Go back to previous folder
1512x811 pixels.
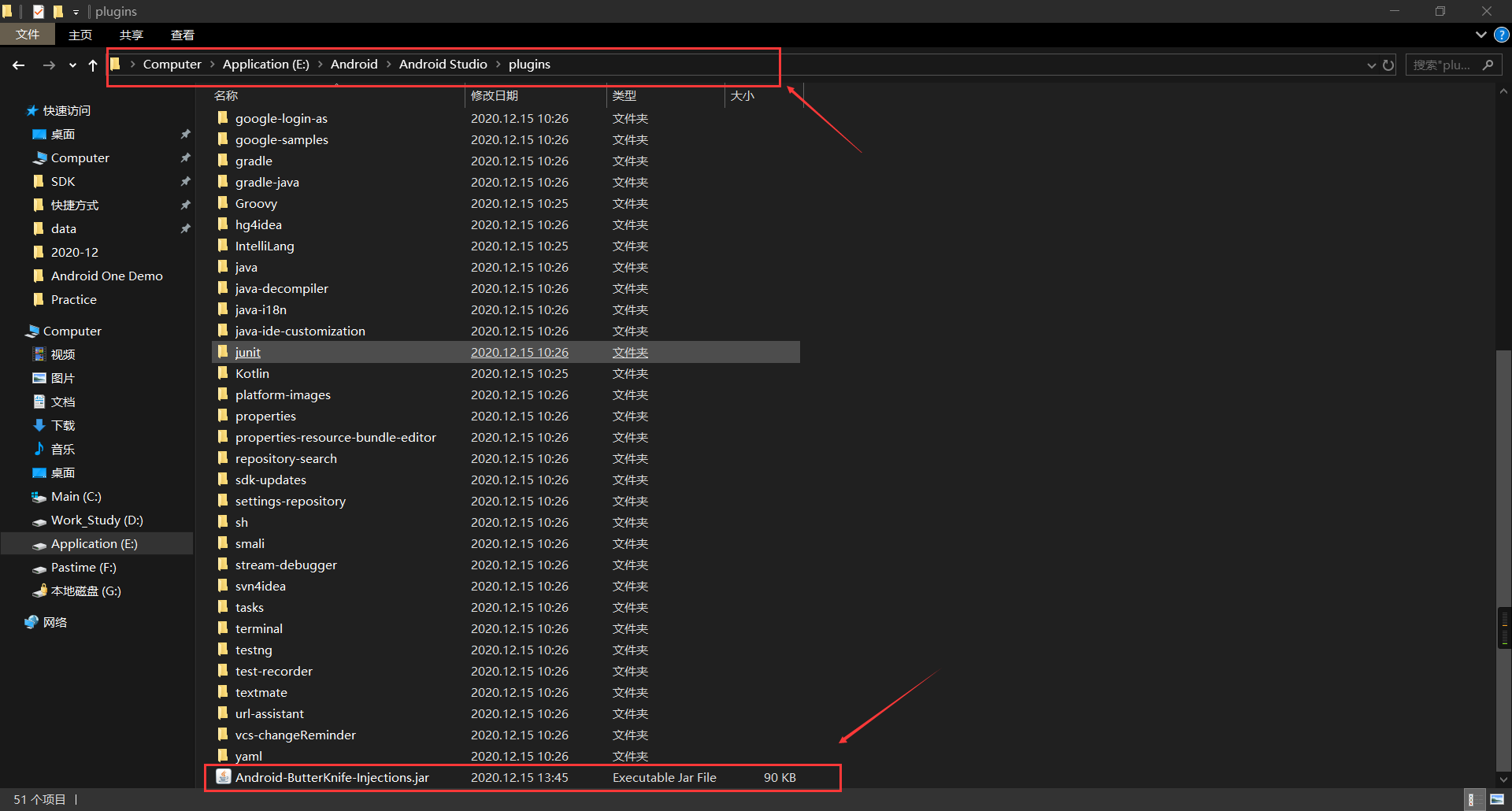click(x=19, y=65)
